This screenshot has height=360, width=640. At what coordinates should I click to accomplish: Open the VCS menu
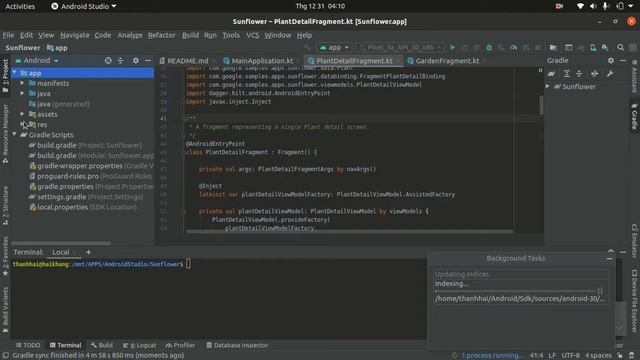pyautogui.click(x=253, y=35)
